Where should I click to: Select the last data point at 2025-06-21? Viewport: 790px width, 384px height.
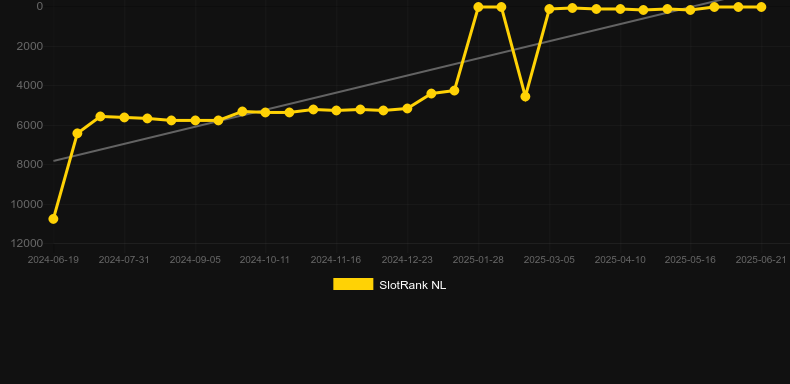point(761,7)
